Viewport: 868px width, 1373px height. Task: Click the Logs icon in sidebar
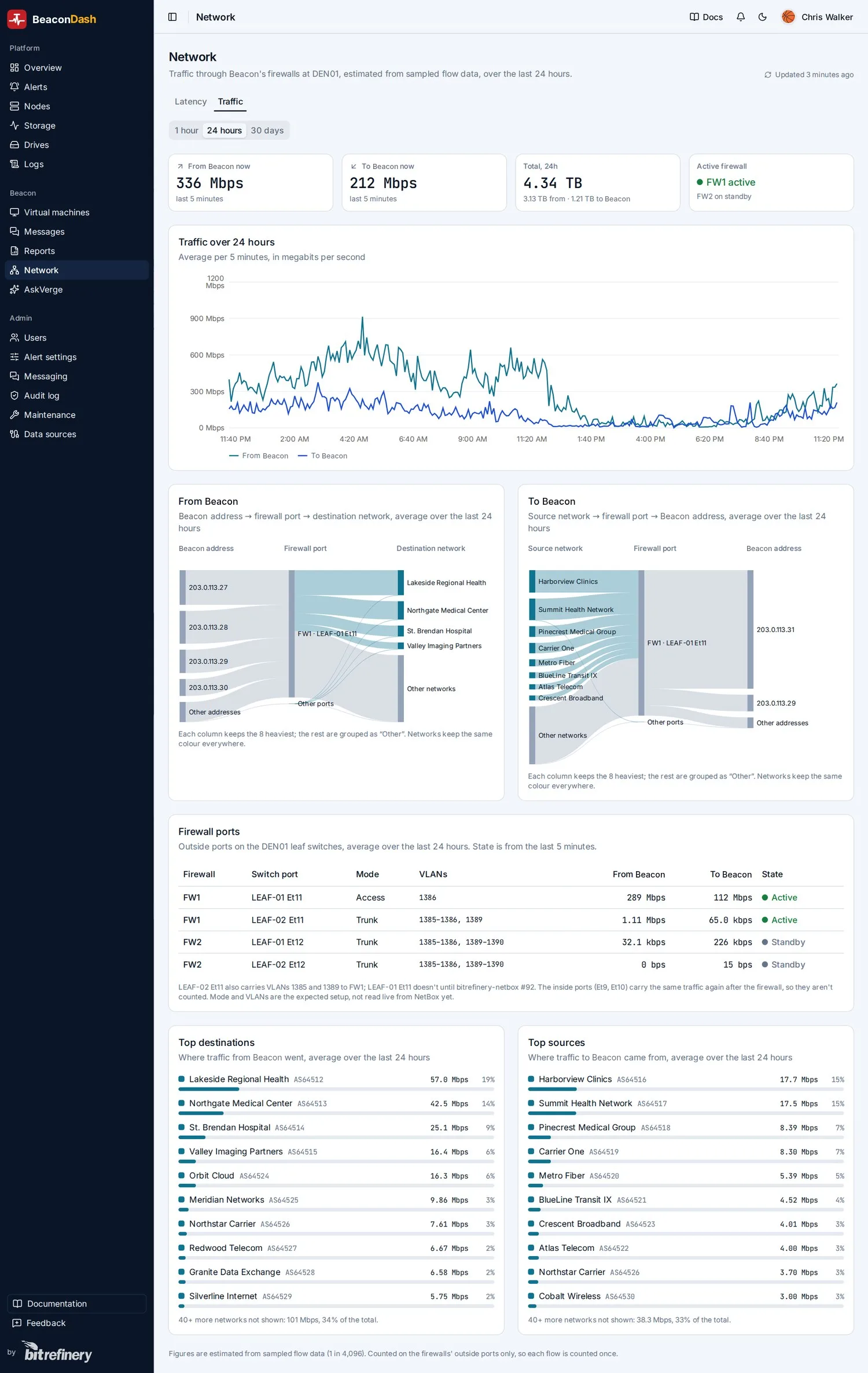click(14, 164)
